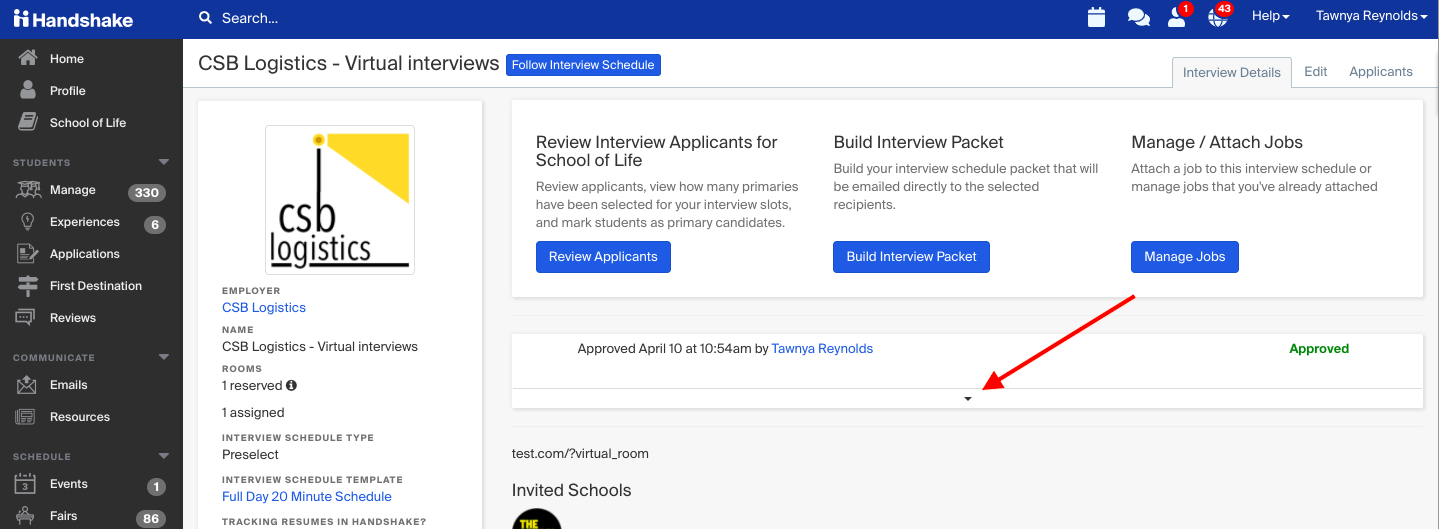Click the Manage Jobs button
Viewport: 1439px width, 529px height.
point(1184,257)
